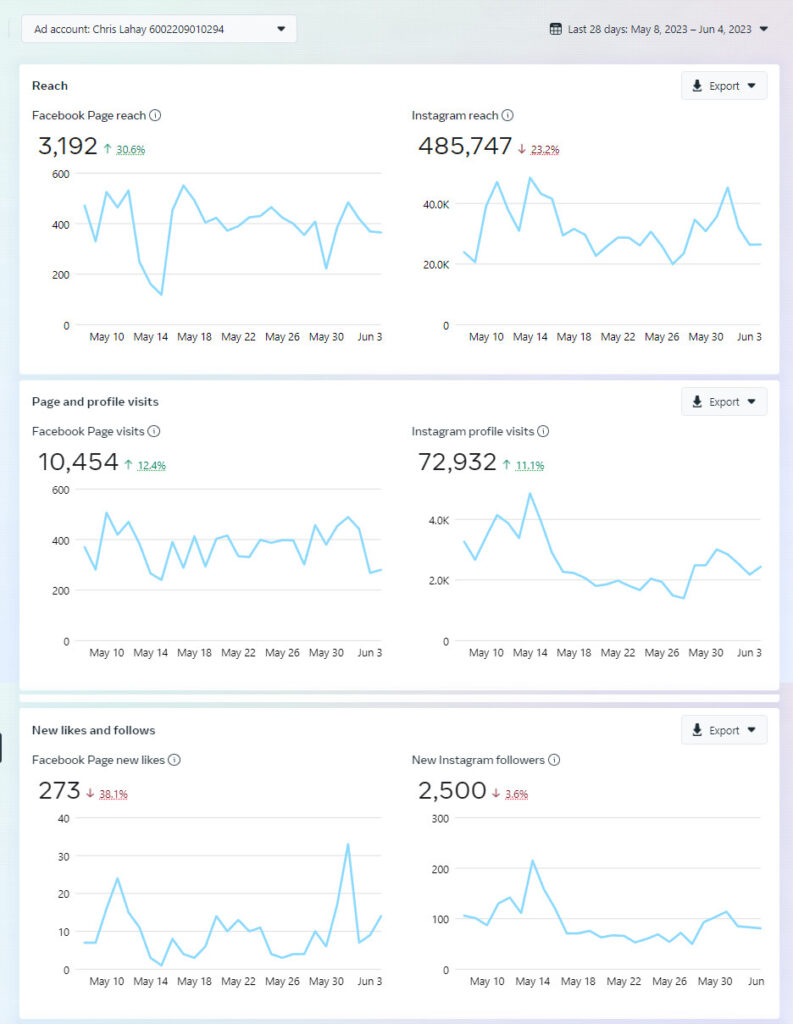Click info icon next to Facebook Page reach

155,115
